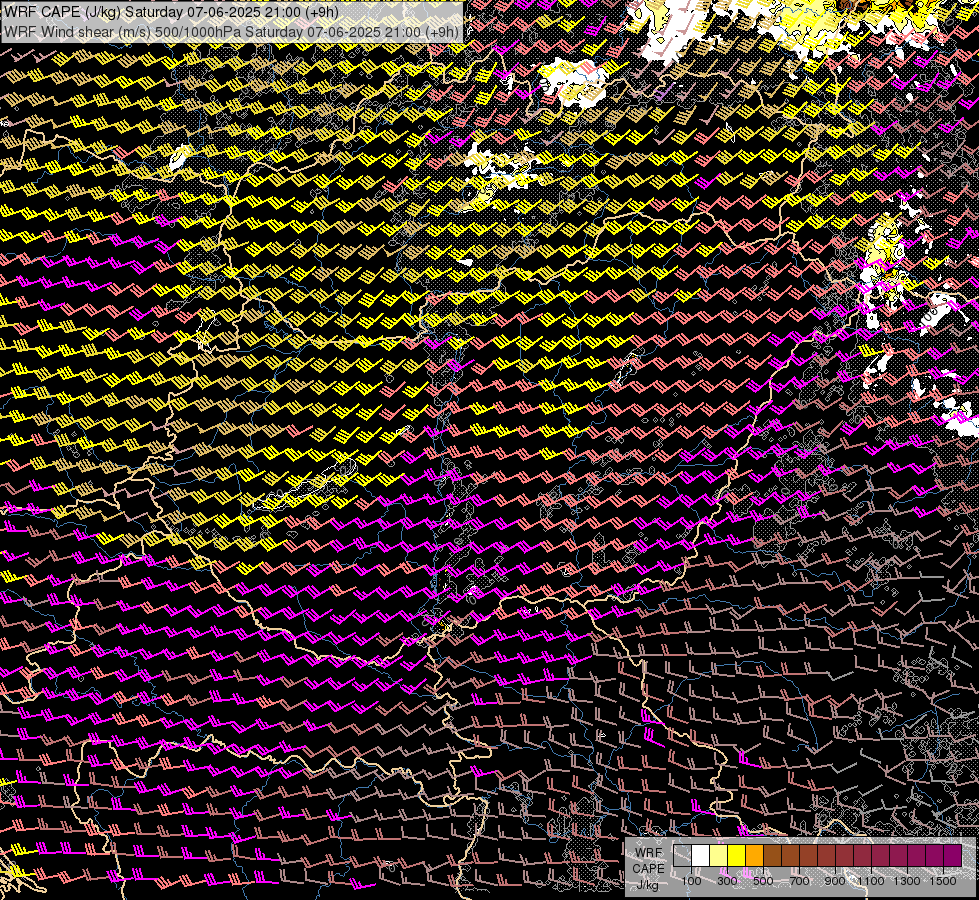Click the 100 label on the legend

tap(691, 881)
